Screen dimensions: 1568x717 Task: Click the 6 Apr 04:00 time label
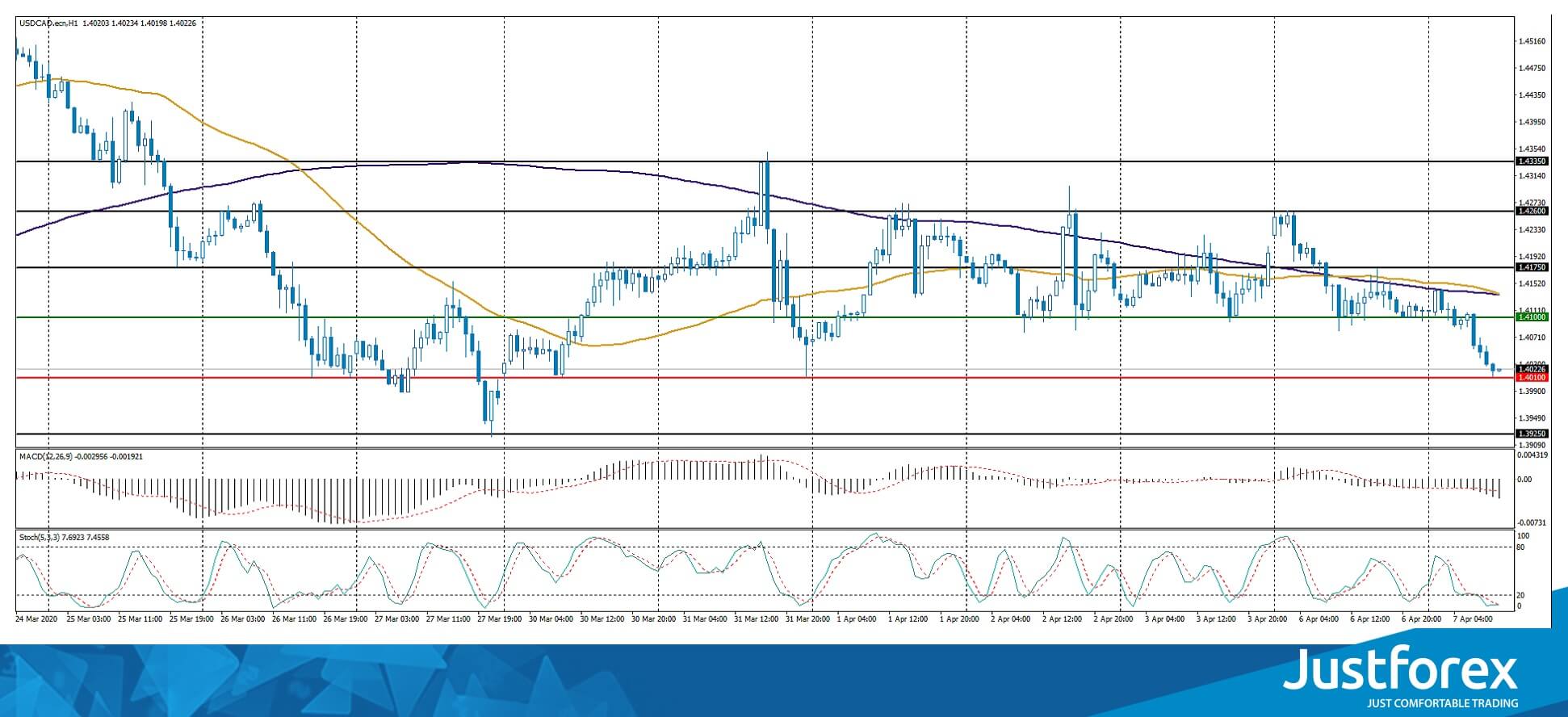tap(1320, 618)
